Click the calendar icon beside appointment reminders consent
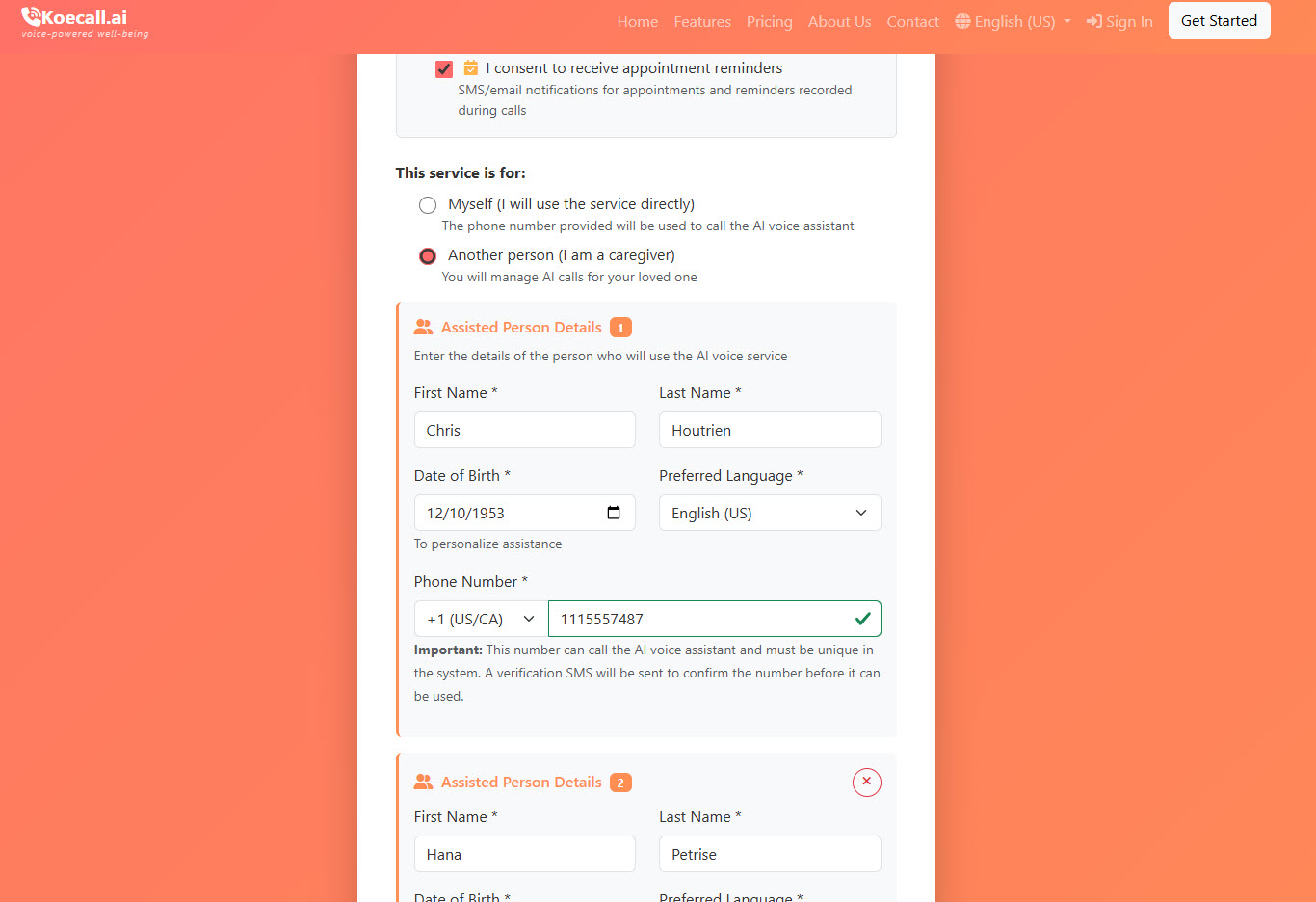 tap(471, 67)
